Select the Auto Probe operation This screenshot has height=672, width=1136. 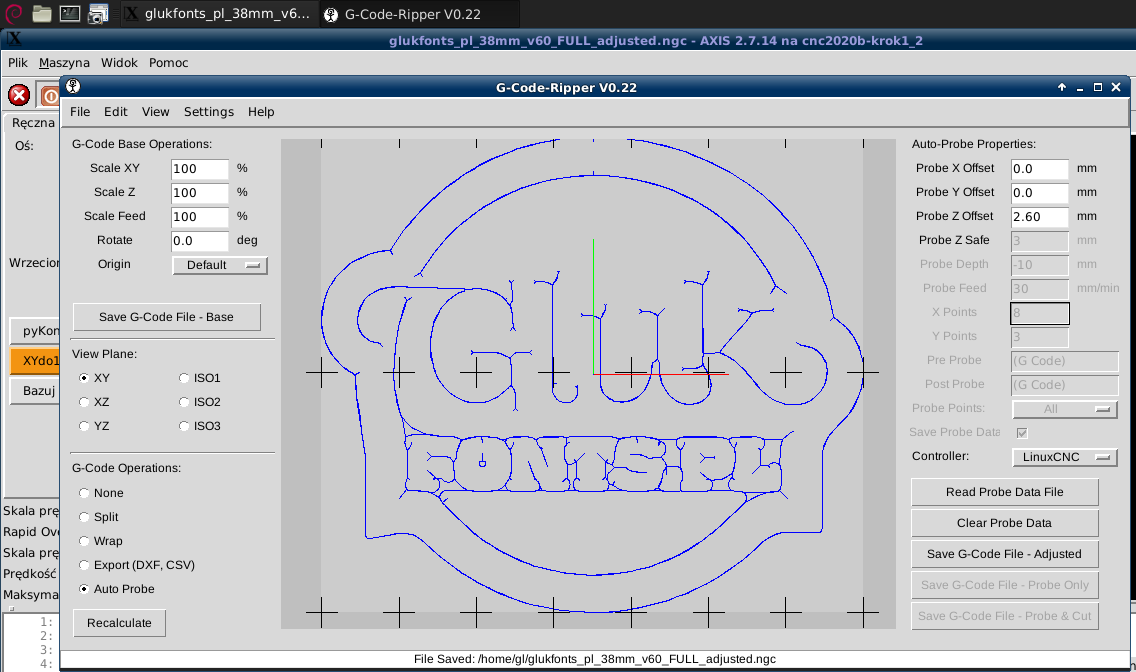click(84, 589)
